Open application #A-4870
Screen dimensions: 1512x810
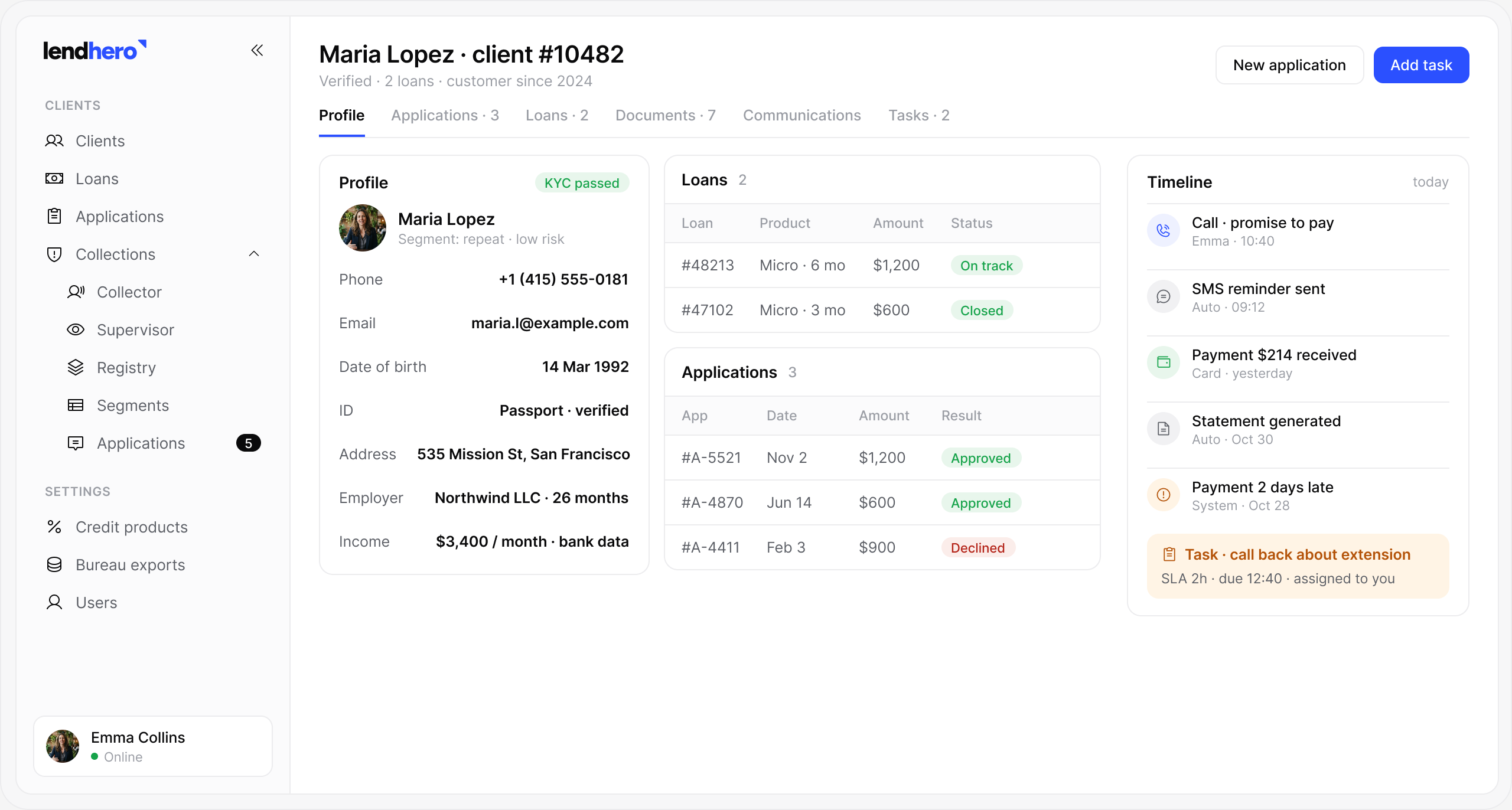pyautogui.click(x=882, y=503)
